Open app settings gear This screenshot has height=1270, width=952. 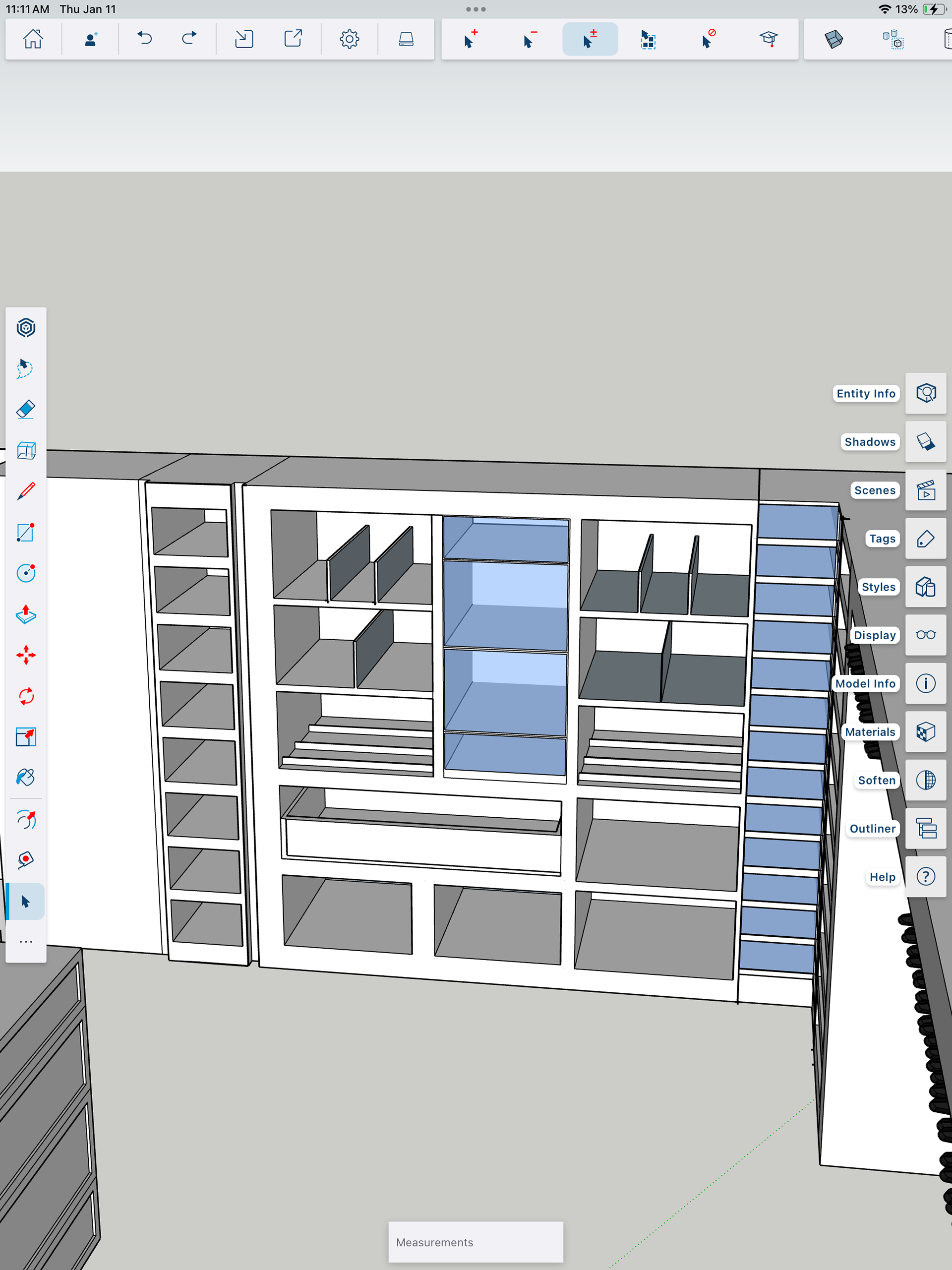coord(349,39)
